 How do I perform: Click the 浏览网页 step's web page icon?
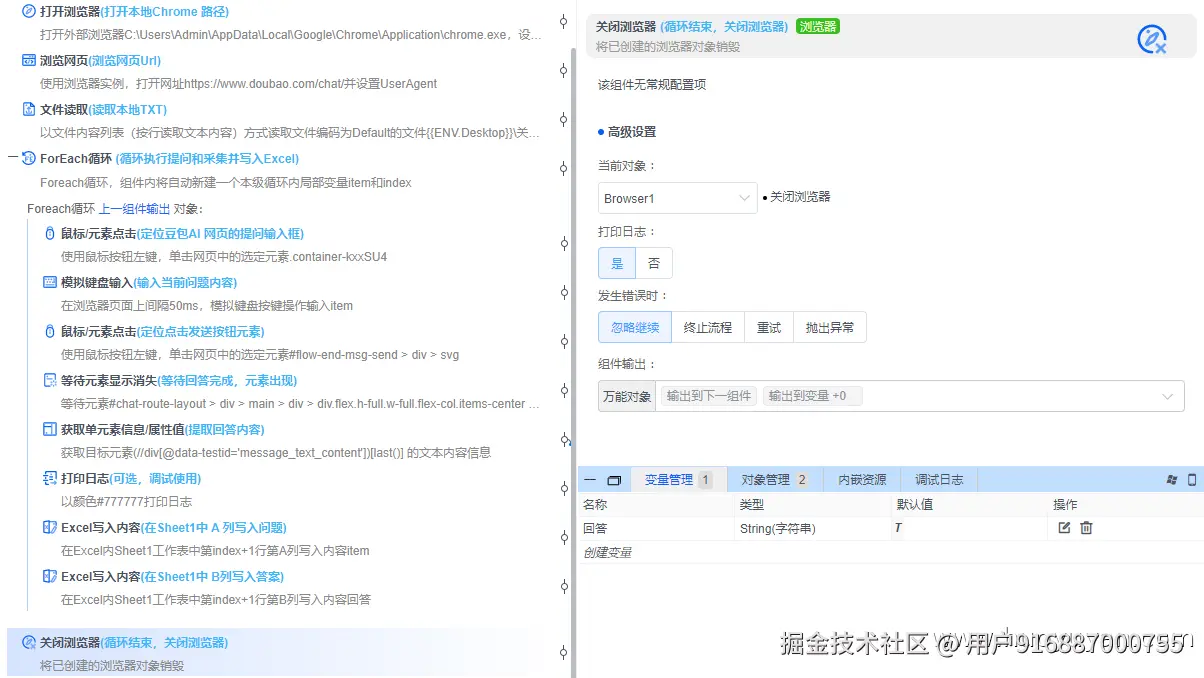pyautogui.click(x=29, y=61)
